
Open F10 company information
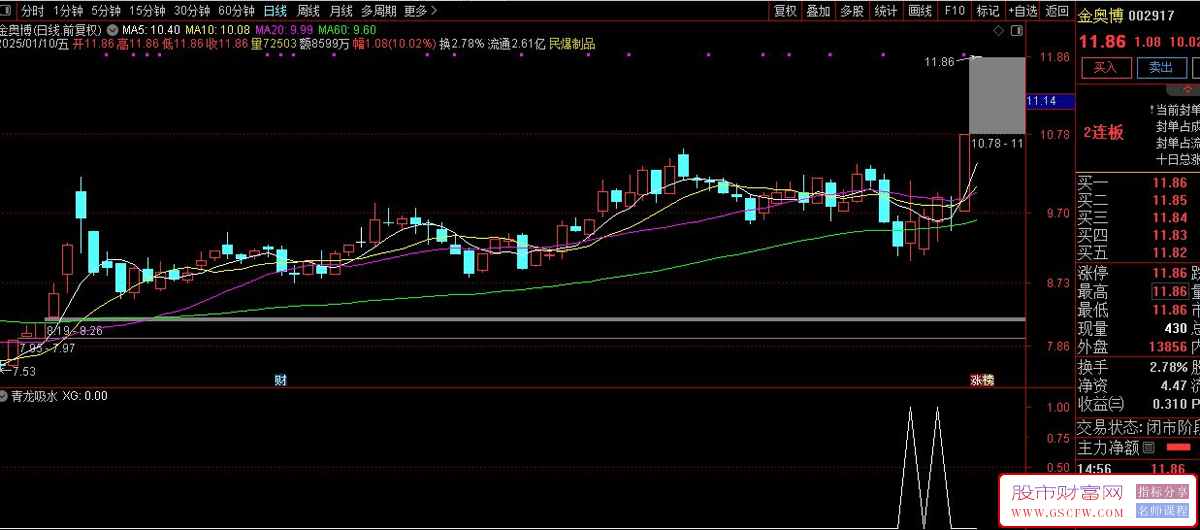pyautogui.click(x=954, y=11)
